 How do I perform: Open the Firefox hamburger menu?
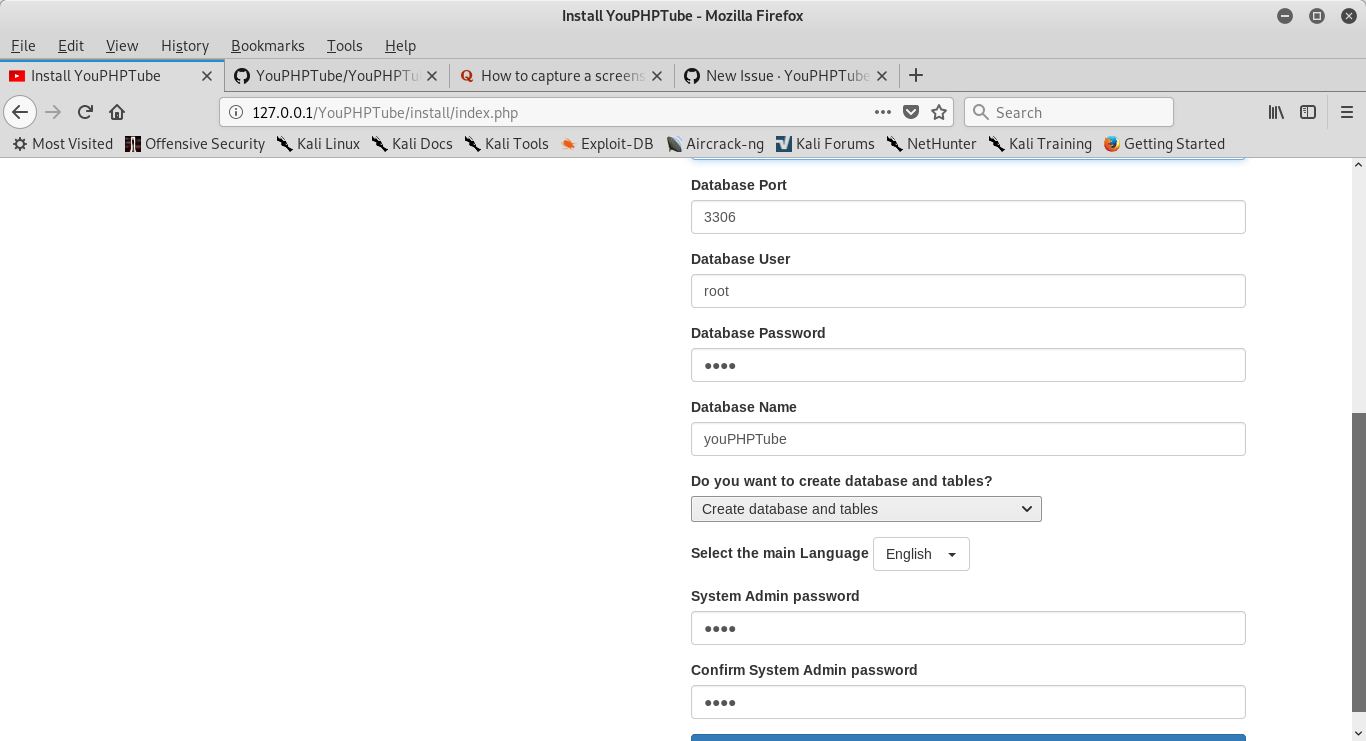point(1347,112)
